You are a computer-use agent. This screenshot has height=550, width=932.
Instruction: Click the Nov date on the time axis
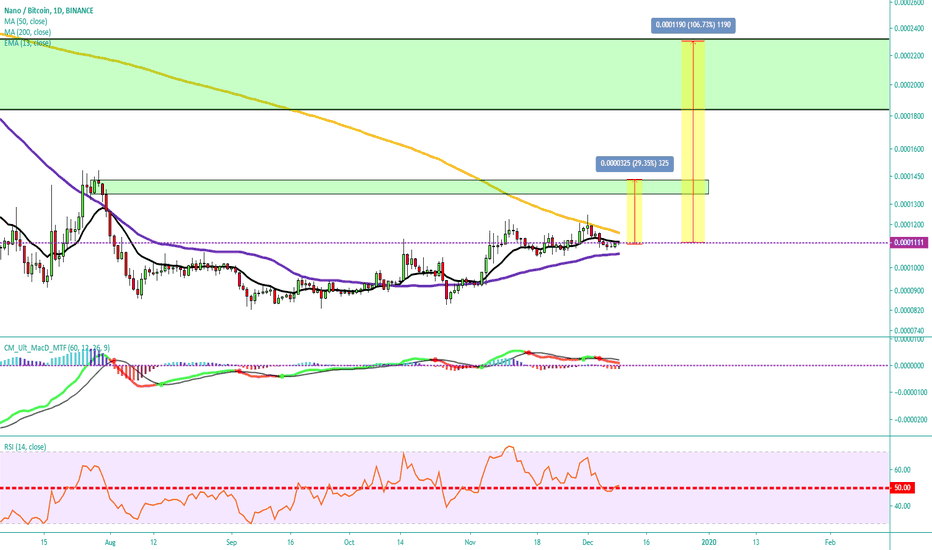coord(470,542)
